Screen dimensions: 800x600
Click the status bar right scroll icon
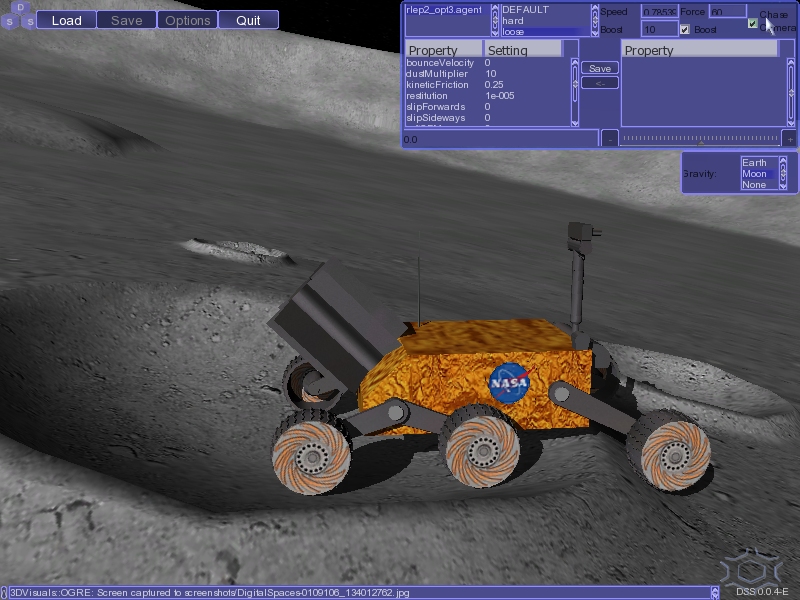tap(715, 592)
